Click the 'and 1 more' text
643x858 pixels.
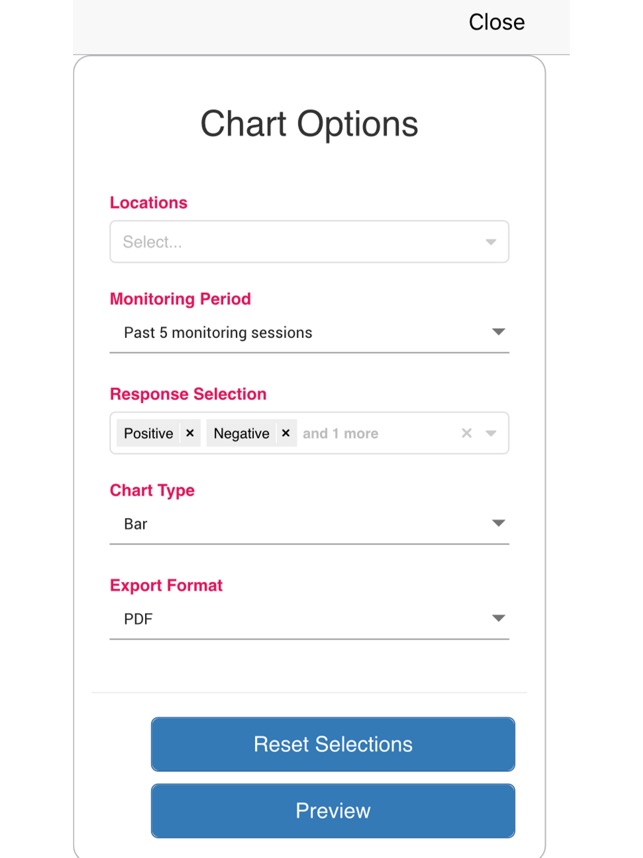[x=340, y=434]
